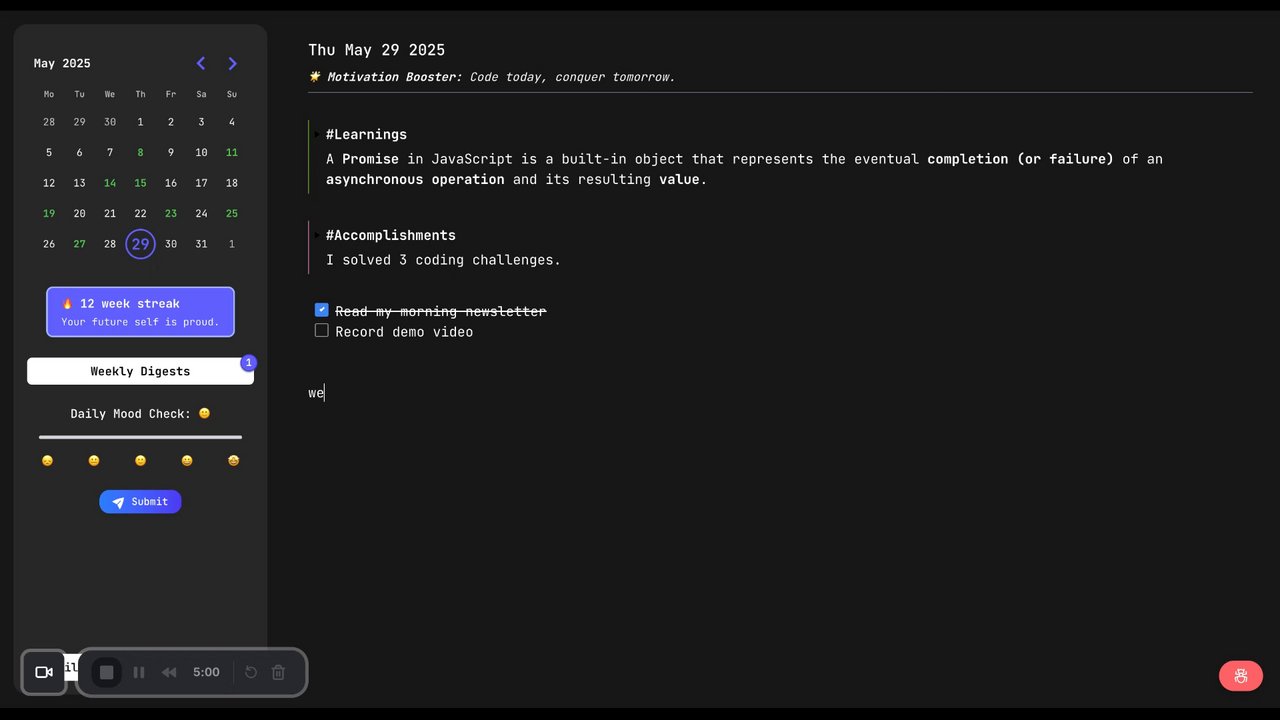Restart the recording
The width and height of the screenshot is (1280, 720).
(x=251, y=672)
